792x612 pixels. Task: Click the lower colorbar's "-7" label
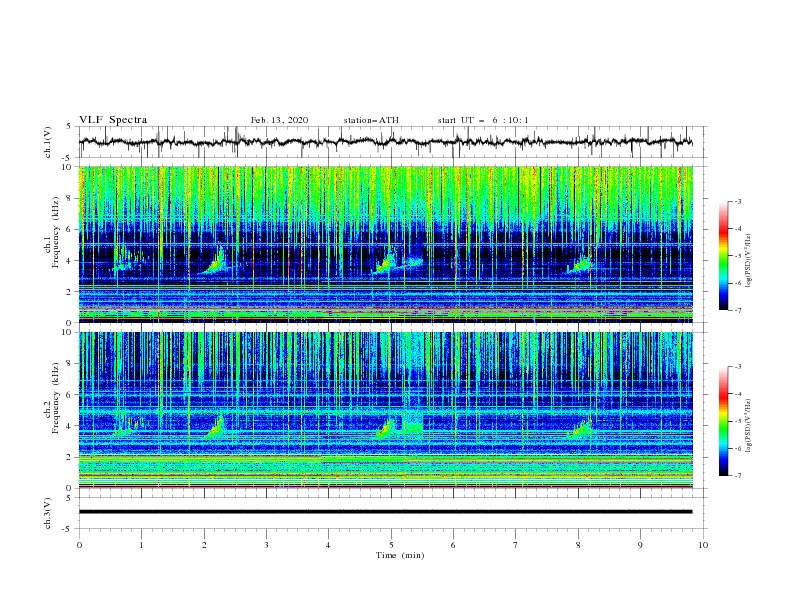(x=737, y=475)
